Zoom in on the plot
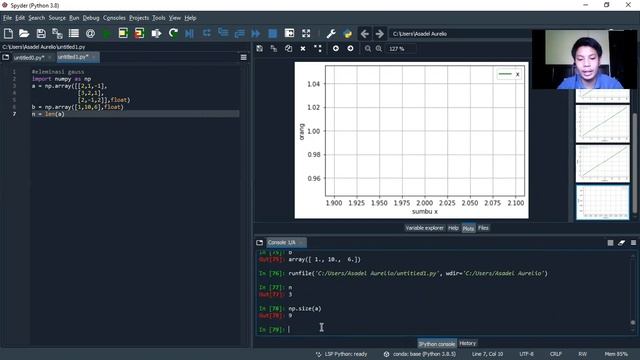 [x=379, y=49]
